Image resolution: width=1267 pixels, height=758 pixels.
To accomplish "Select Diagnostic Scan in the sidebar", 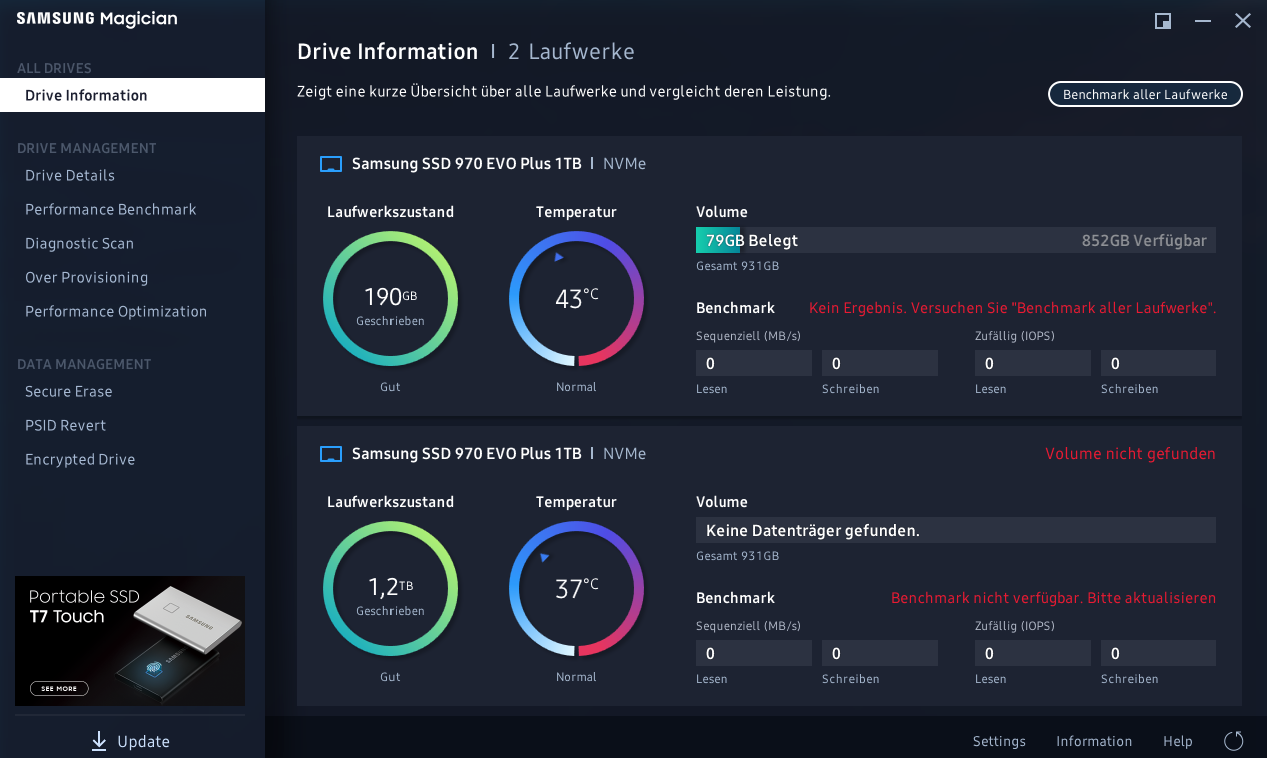I will click(x=79, y=243).
